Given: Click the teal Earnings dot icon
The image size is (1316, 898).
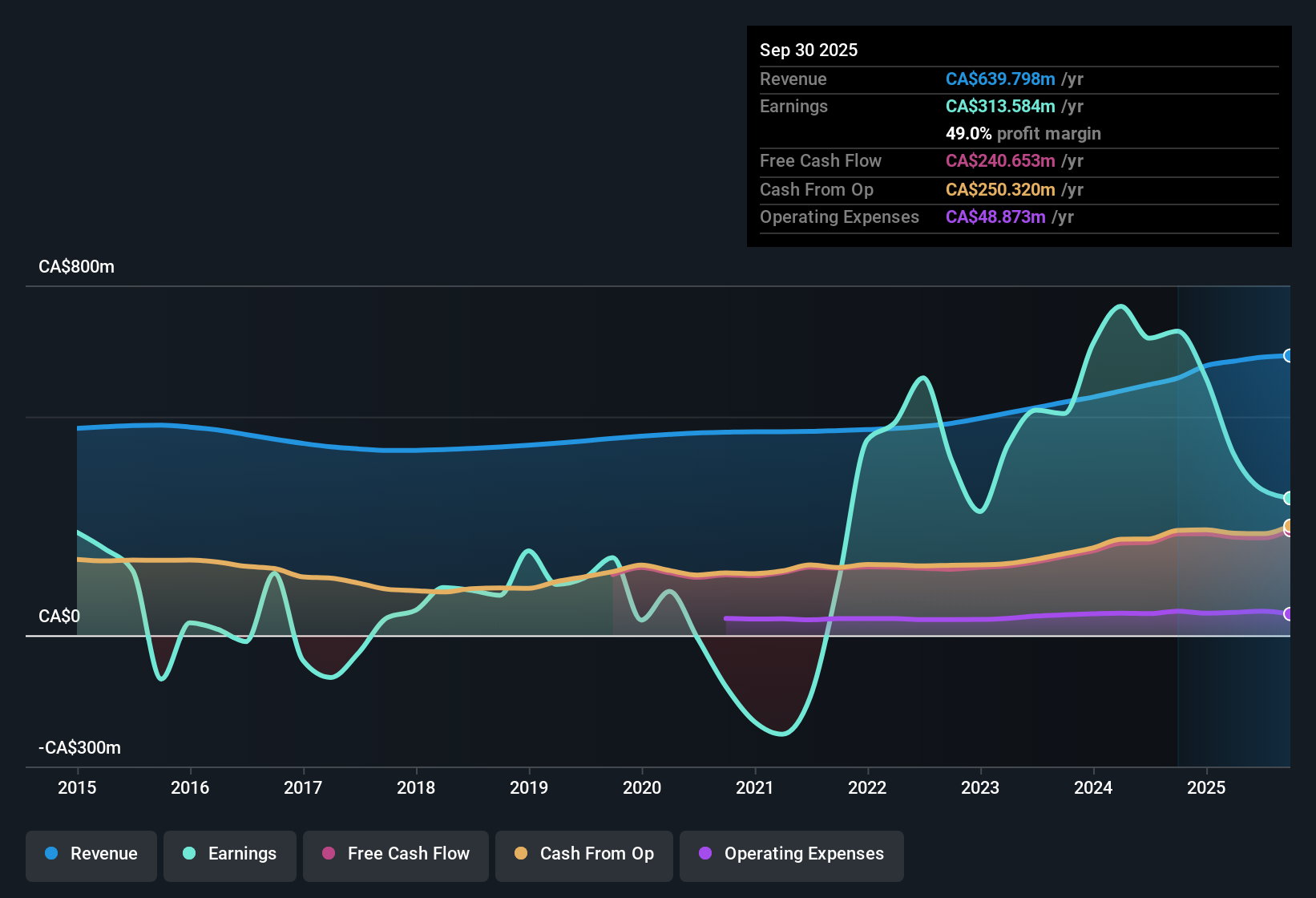Looking at the screenshot, I should tap(189, 854).
